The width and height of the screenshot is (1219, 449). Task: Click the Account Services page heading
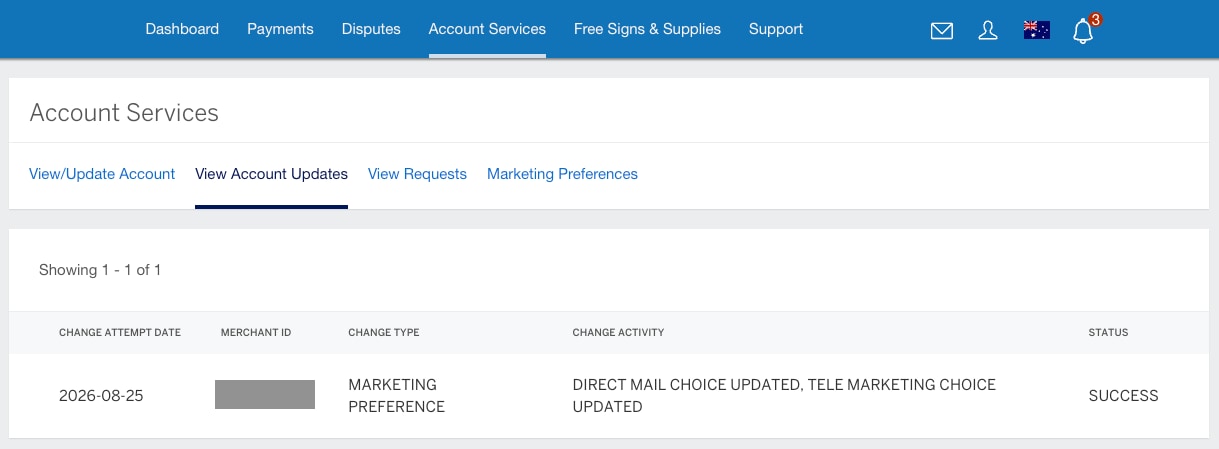tap(124, 113)
